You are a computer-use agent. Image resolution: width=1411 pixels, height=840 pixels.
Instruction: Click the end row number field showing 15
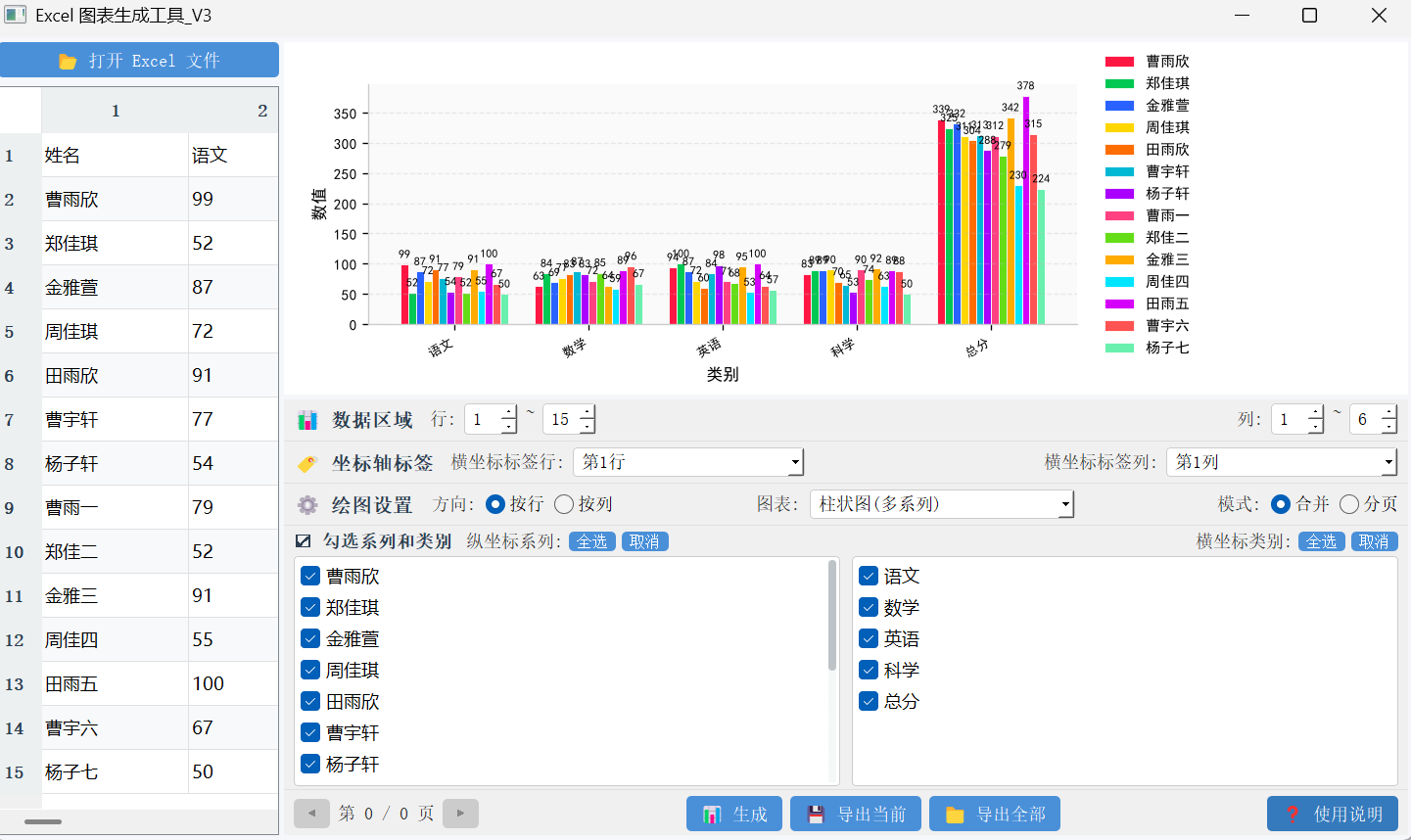[x=561, y=420]
